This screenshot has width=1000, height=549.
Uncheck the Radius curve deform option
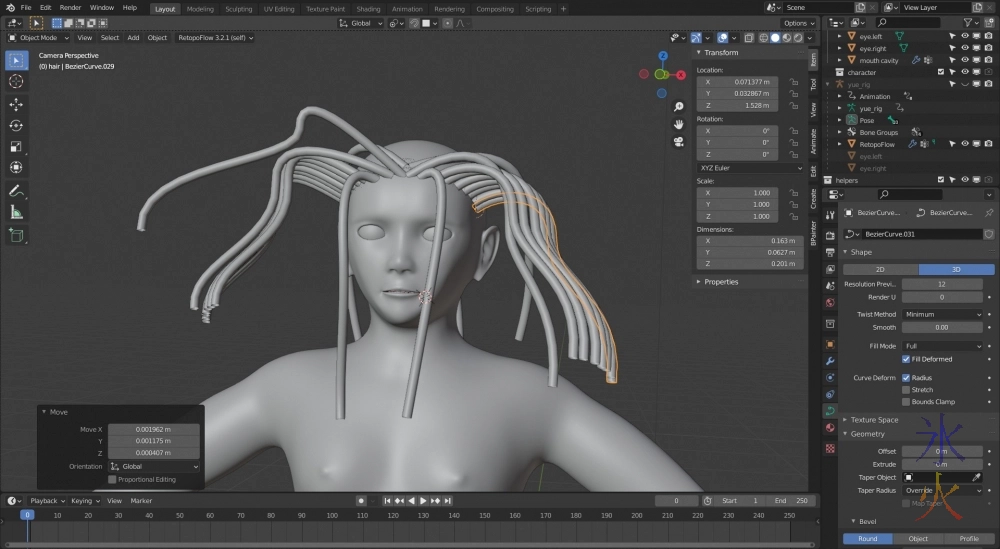pyautogui.click(x=906, y=378)
